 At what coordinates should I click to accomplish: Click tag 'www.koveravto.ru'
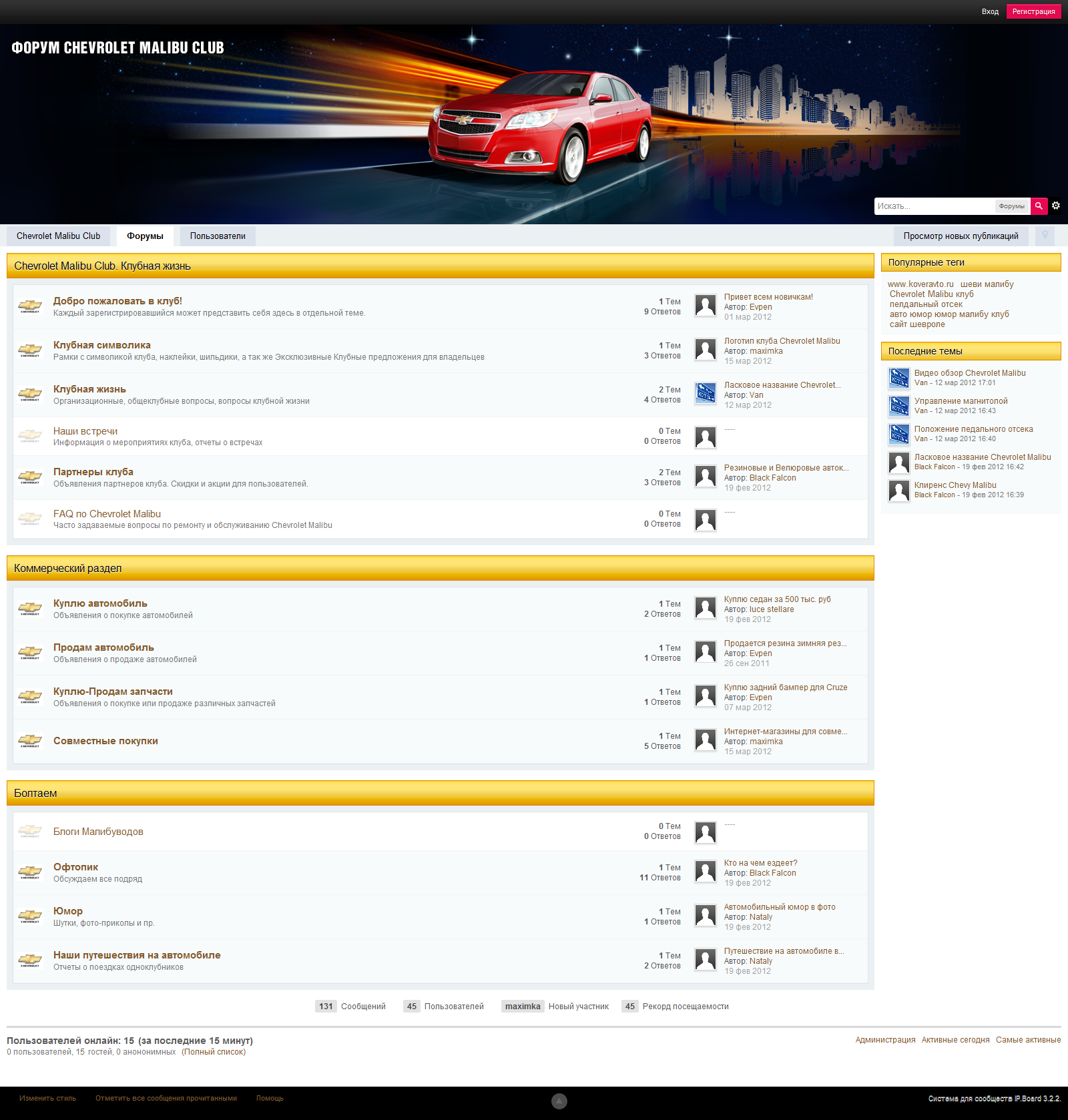coord(920,284)
